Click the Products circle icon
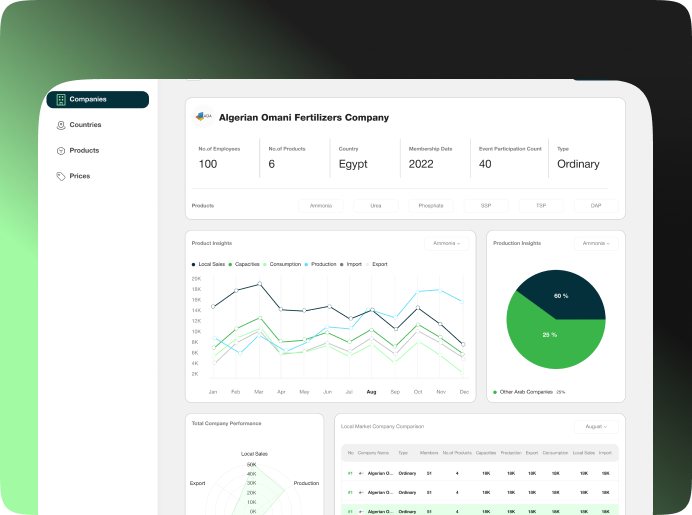Image resolution: width=692 pixels, height=515 pixels. pyautogui.click(x=61, y=151)
